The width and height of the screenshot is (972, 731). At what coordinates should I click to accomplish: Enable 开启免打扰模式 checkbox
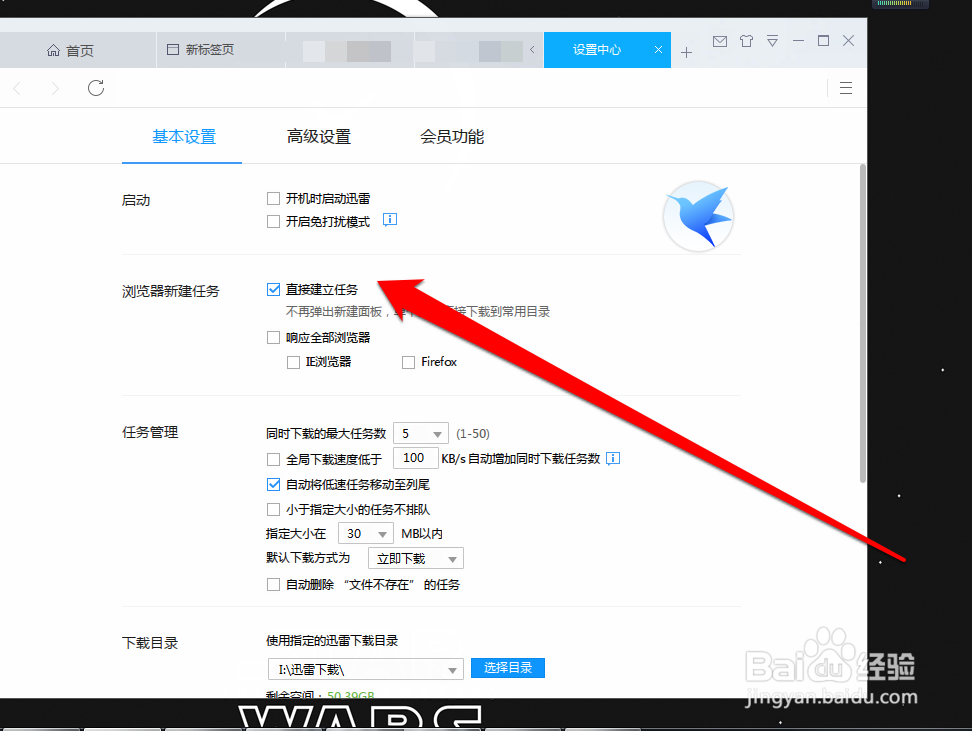273,221
